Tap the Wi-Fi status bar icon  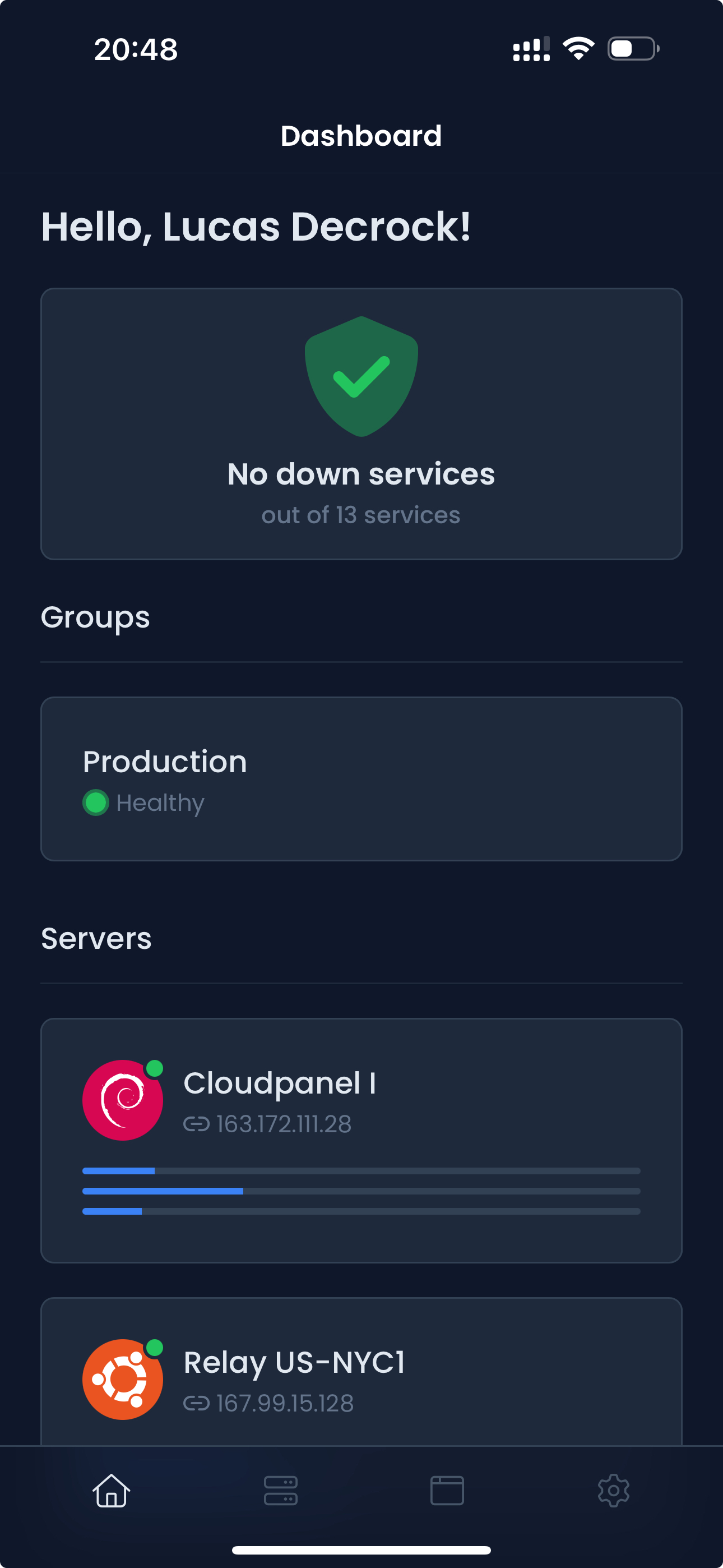tap(578, 49)
